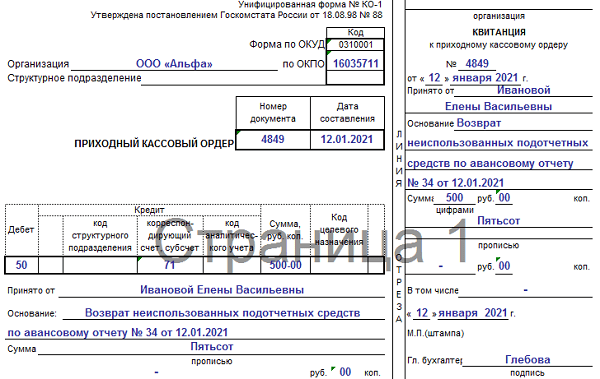
Task: Select Принято от Ивановой Елены Васильевны
Action: [222, 290]
